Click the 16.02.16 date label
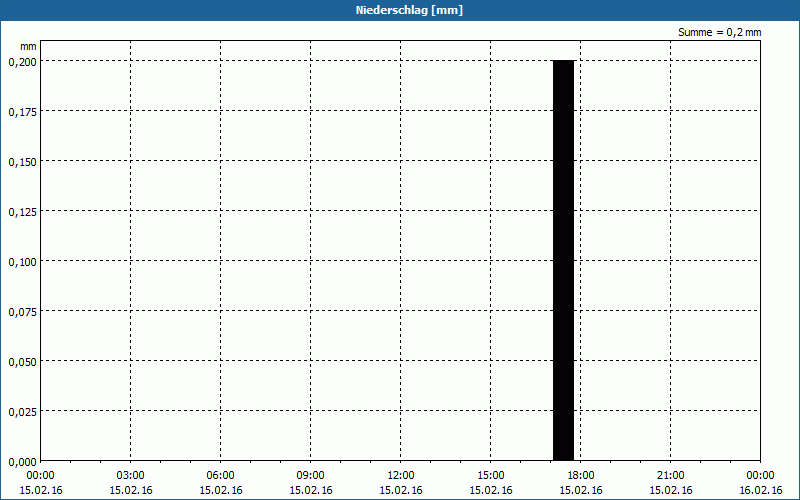Screen dimensions: 800x500 click(x=761, y=490)
